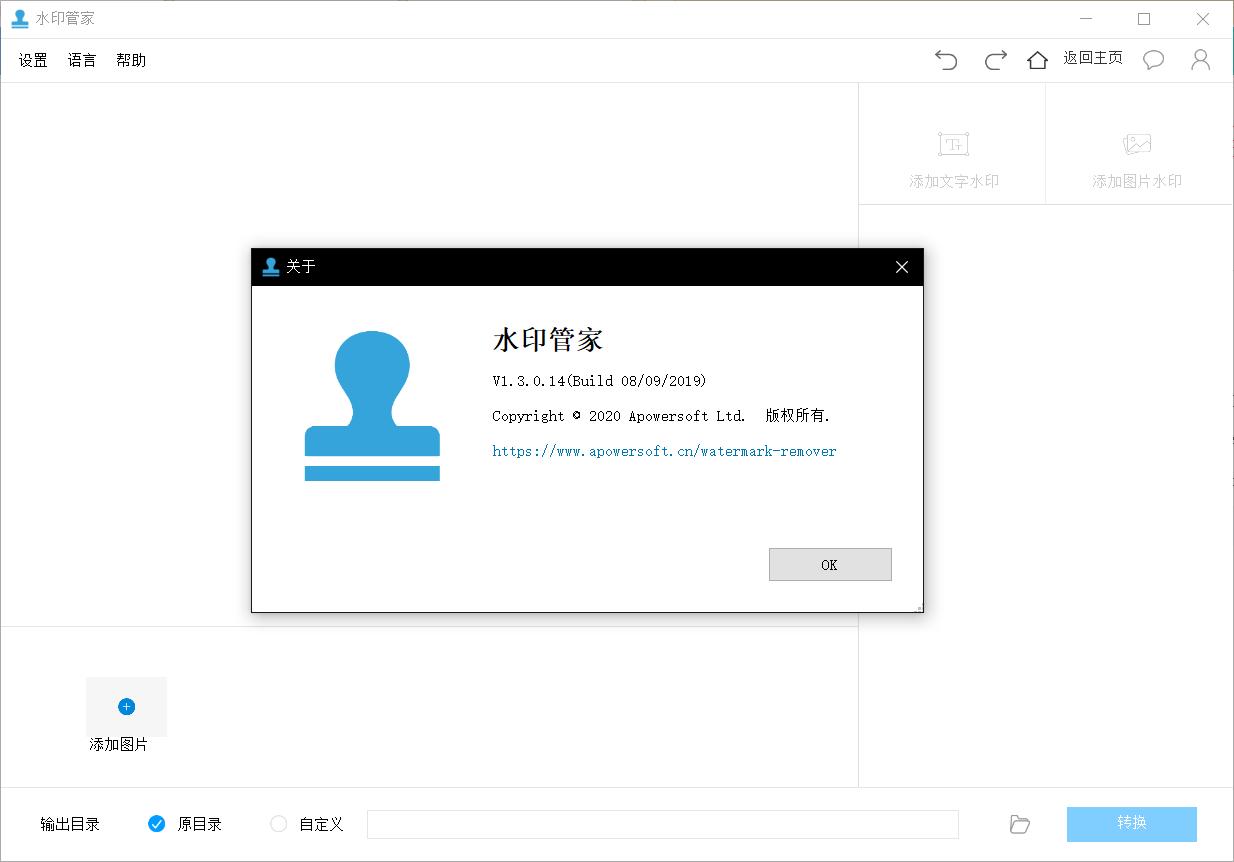Click the 转换 convert button
1234x862 pixels.
coord(1131,824)
